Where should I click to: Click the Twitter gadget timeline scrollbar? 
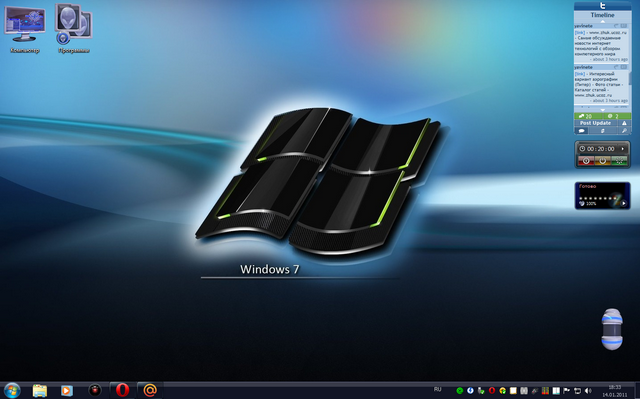(630, 78)
